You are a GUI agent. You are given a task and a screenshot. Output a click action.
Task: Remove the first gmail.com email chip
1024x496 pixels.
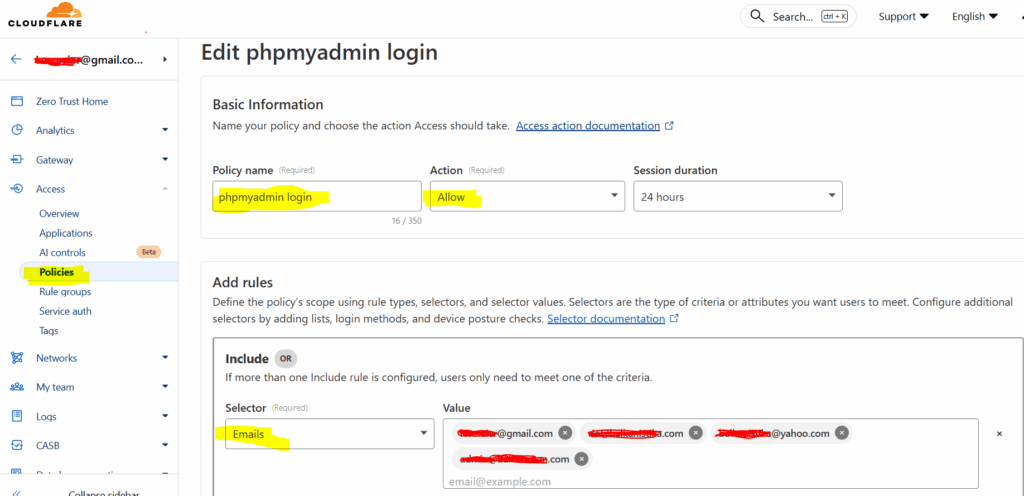566,433
